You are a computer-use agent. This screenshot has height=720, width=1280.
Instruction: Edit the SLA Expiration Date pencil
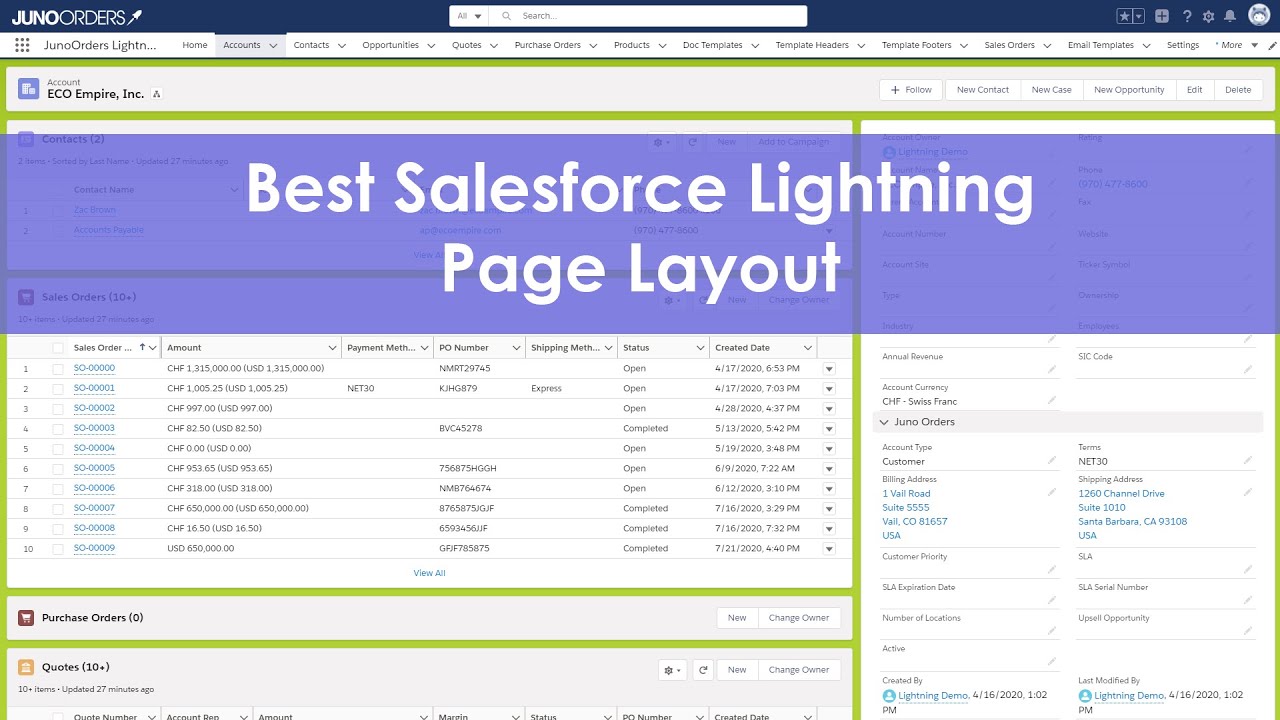tap(1051, 600)
